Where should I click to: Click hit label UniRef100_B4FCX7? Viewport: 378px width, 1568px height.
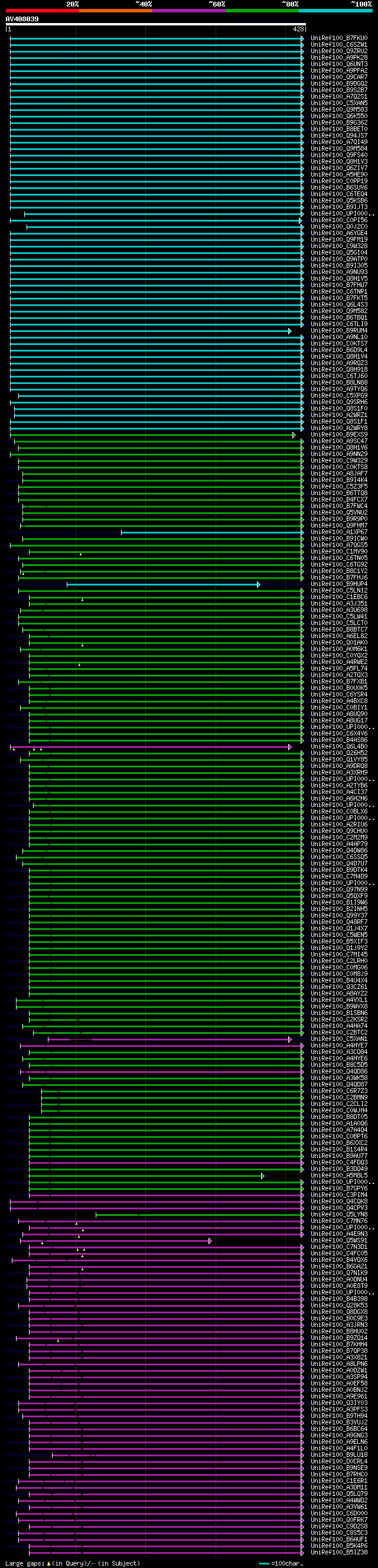[339, 500]
